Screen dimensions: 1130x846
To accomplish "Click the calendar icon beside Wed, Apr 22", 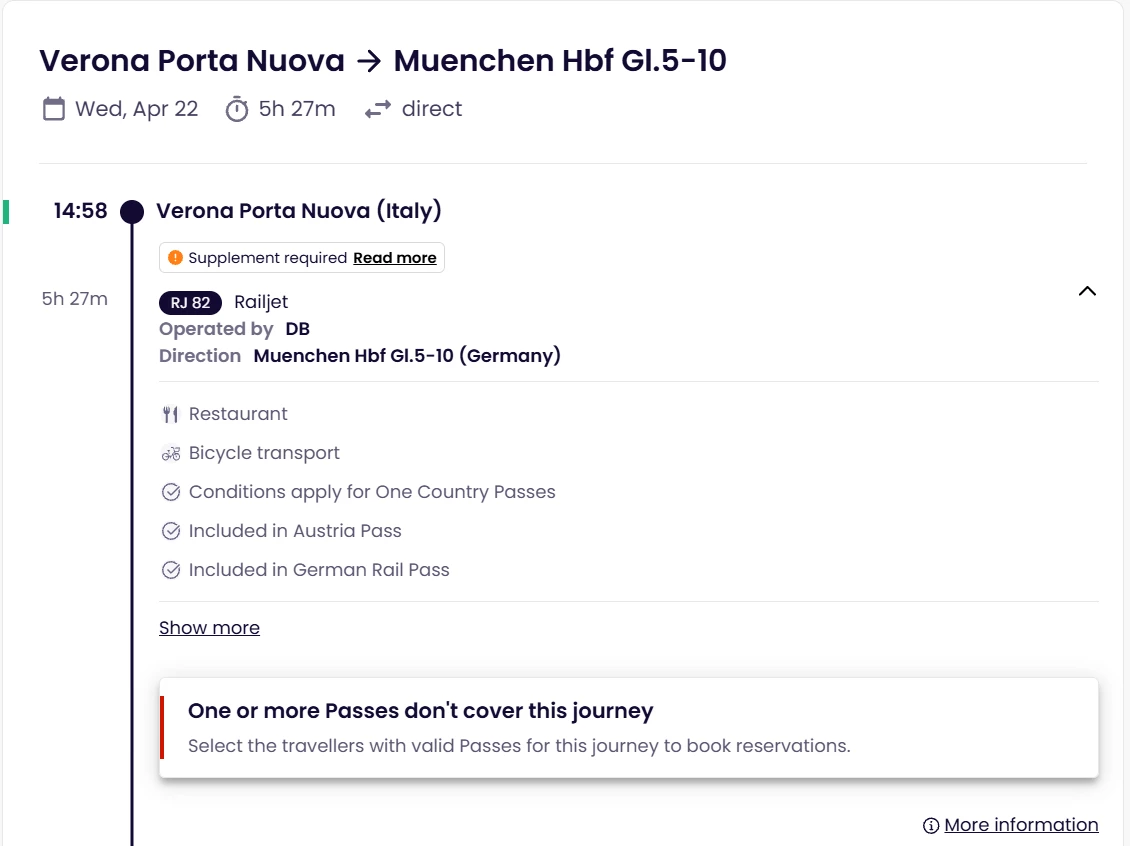I will tap(54, 109).
